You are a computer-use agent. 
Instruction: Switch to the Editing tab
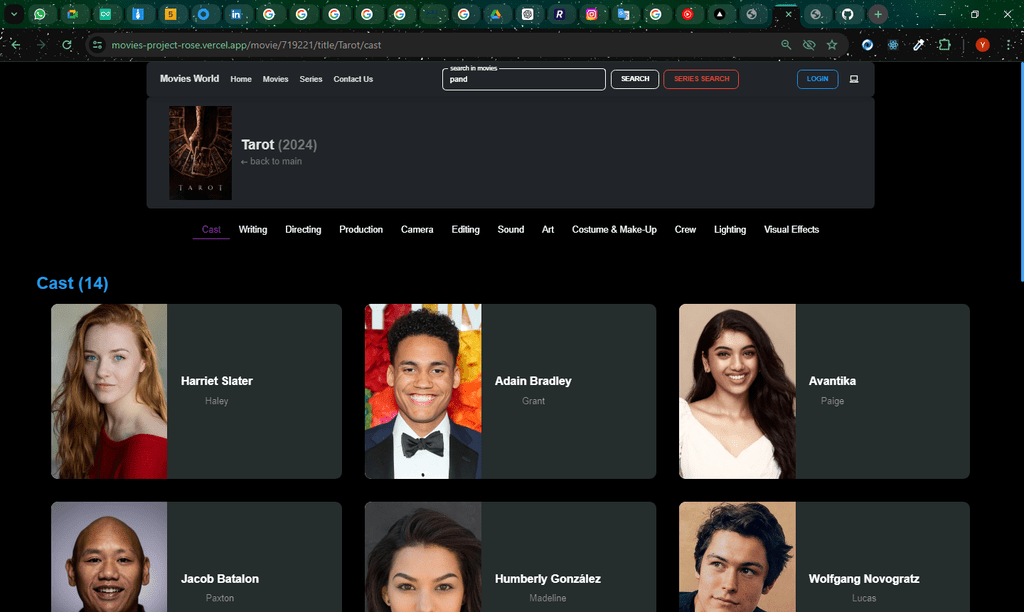click(x=466, y=229)
